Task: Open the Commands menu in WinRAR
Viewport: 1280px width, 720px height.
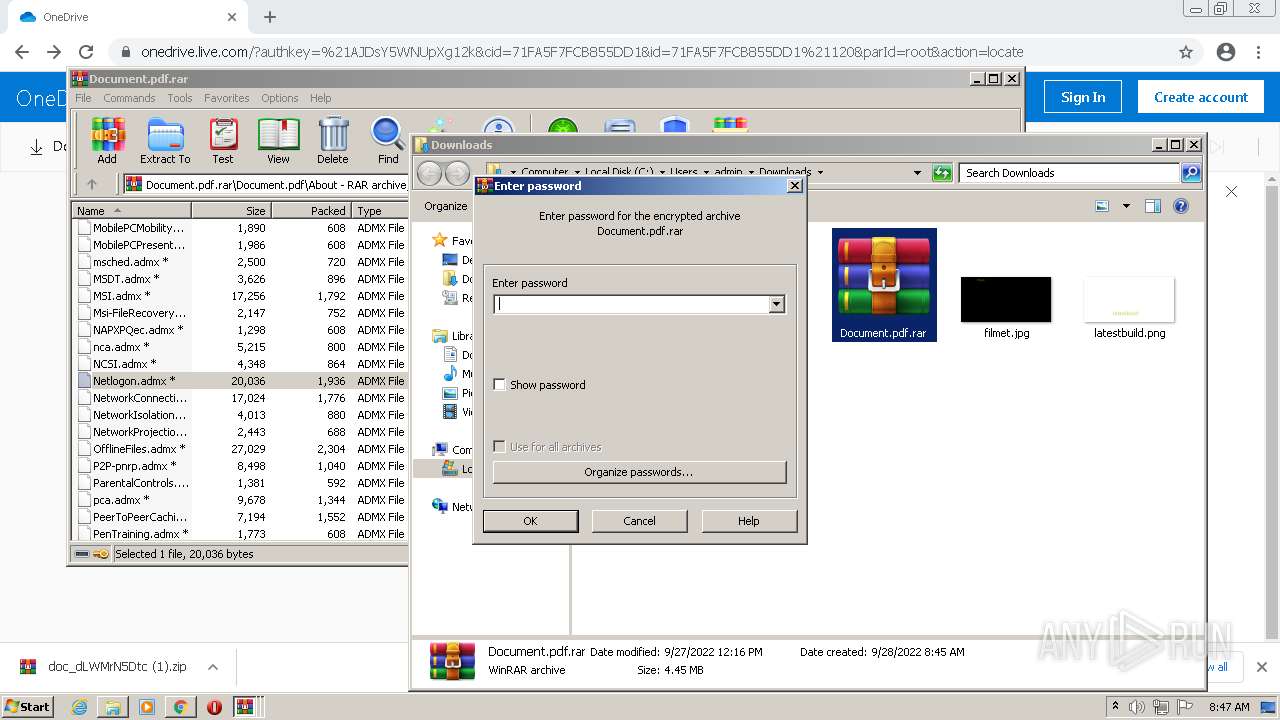Action: point(129,98)
